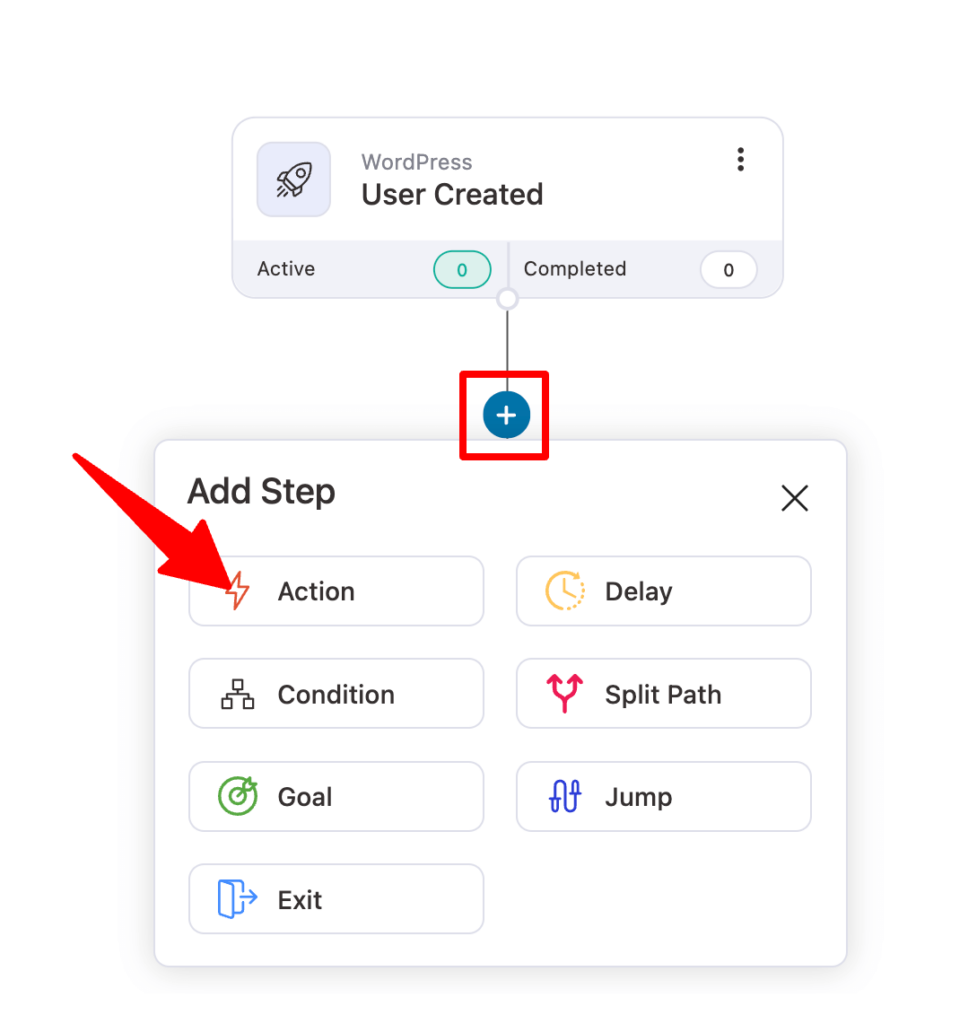
Task: Close the Add Step panel
Action: (x=795, y=498)
